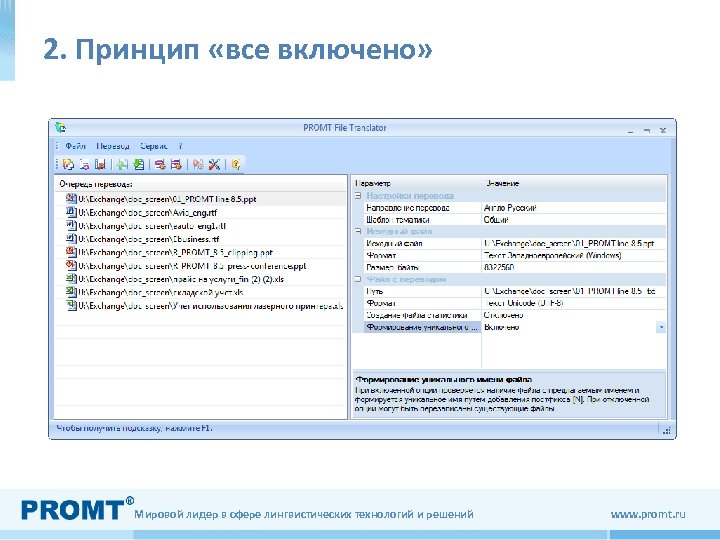Viewport: 720px width, 540px height.
Task: Select the Формирование уникального имени parameter row
Action: pos(509,327)
